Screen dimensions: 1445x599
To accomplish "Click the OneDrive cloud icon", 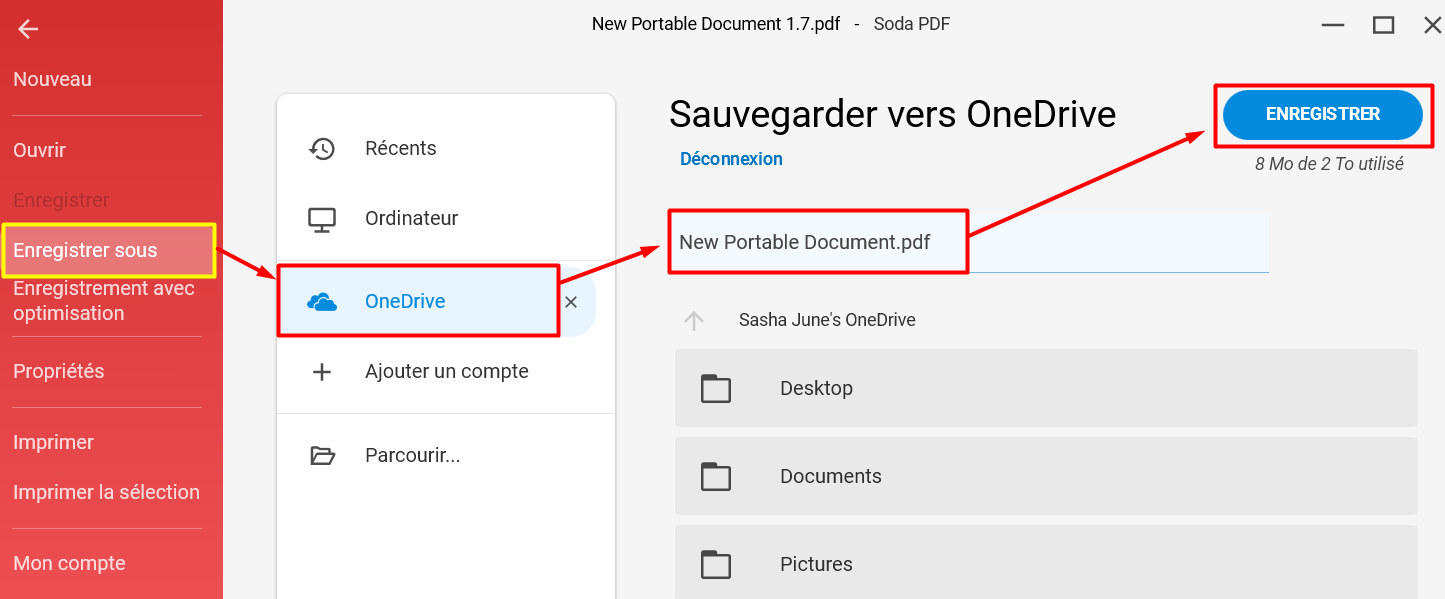I will point(322,302).
